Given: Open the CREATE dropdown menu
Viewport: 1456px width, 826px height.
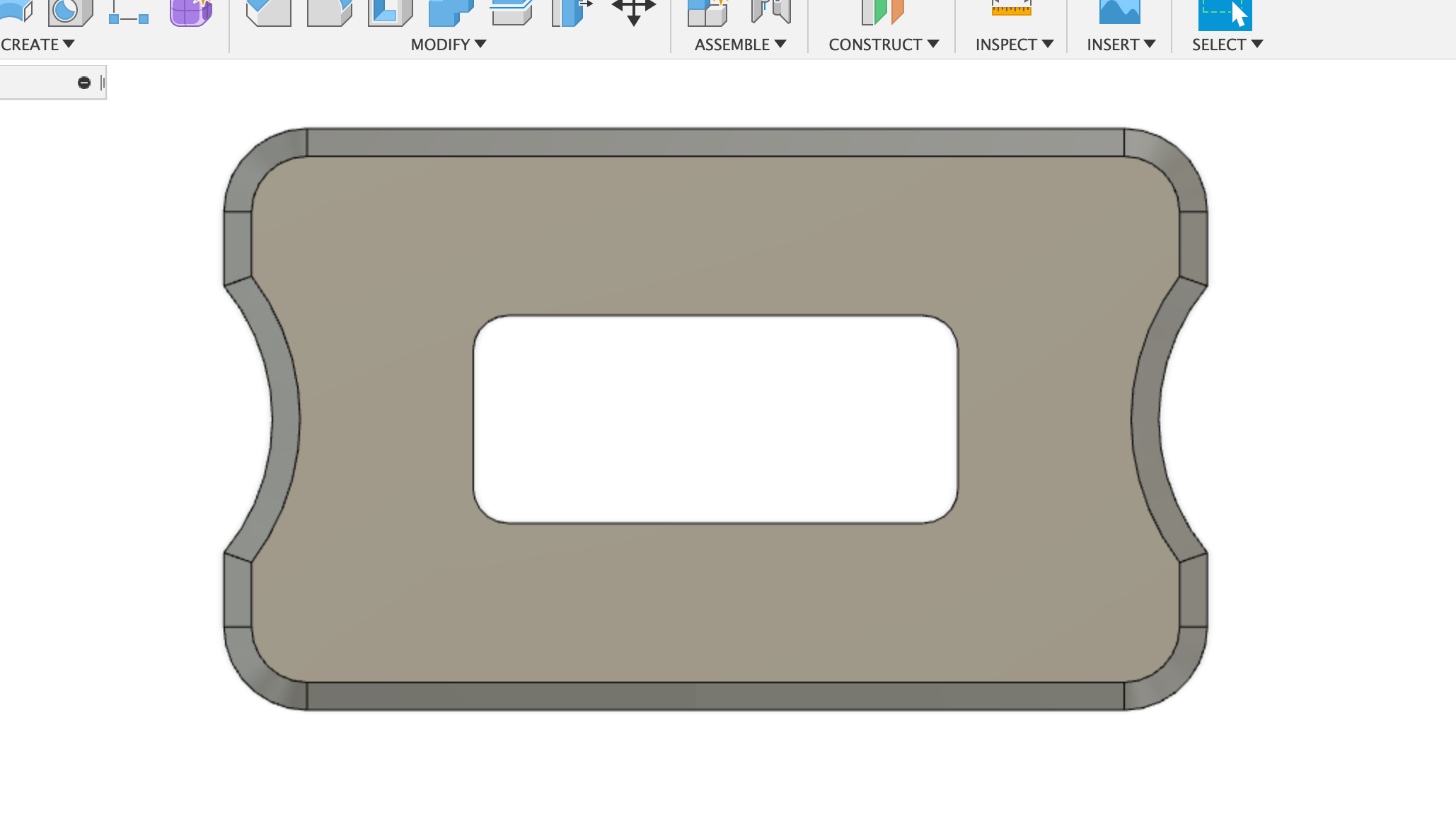Looking at the screenshot, I should tap(37, 45).
